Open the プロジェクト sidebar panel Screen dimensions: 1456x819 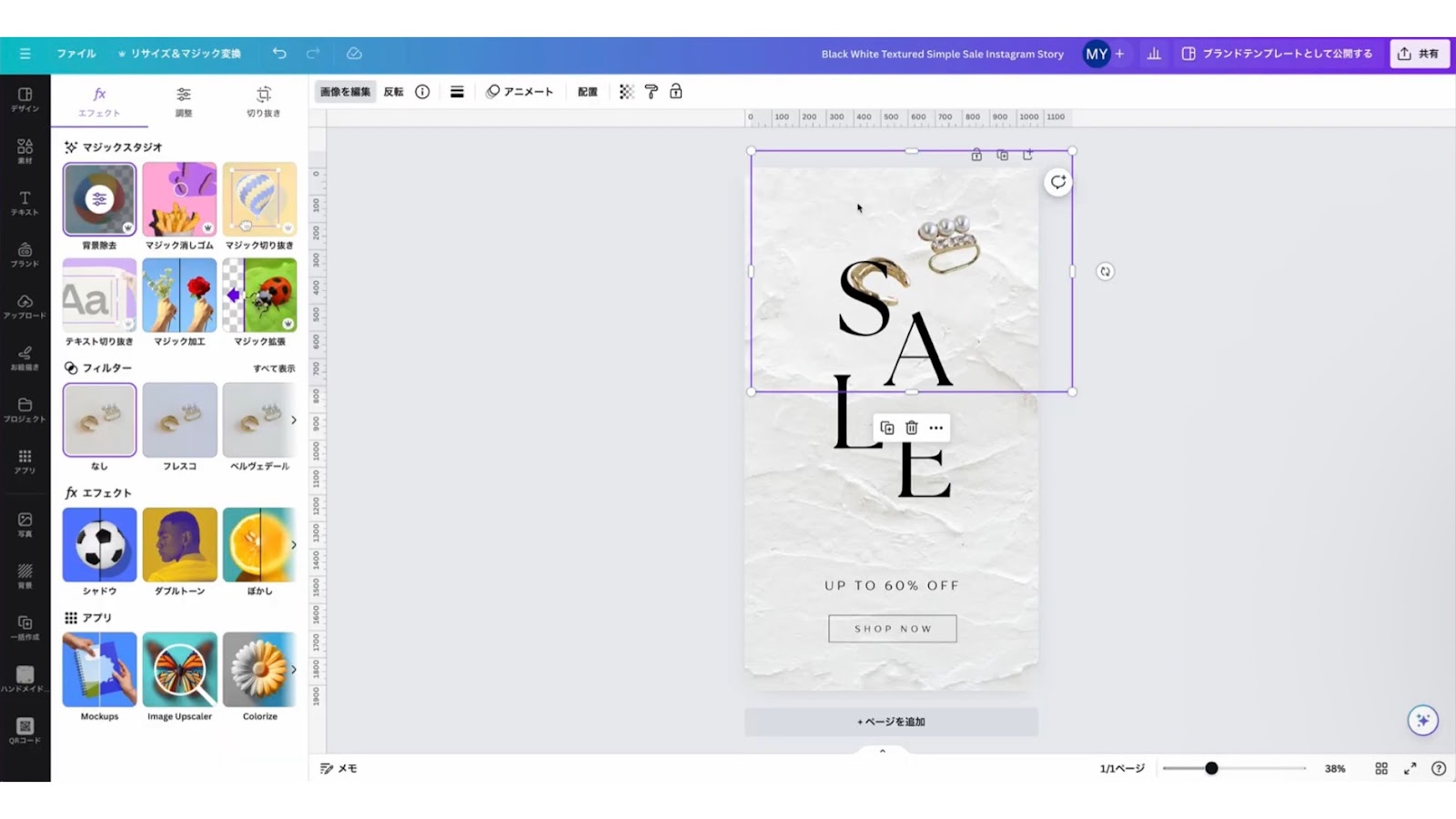point(25,410)
